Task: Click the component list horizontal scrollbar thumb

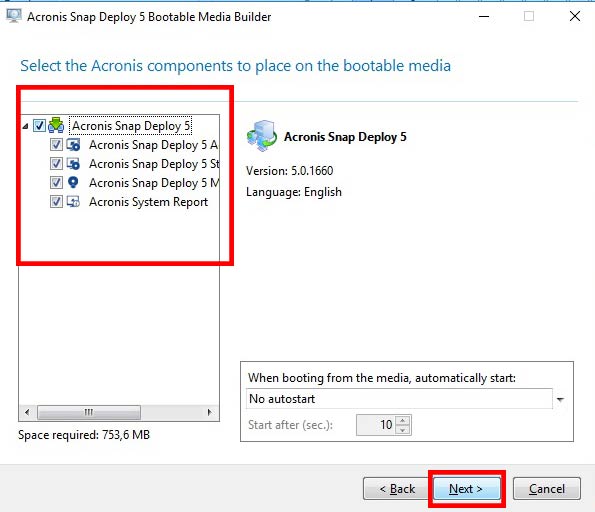Action: [89, 412]
